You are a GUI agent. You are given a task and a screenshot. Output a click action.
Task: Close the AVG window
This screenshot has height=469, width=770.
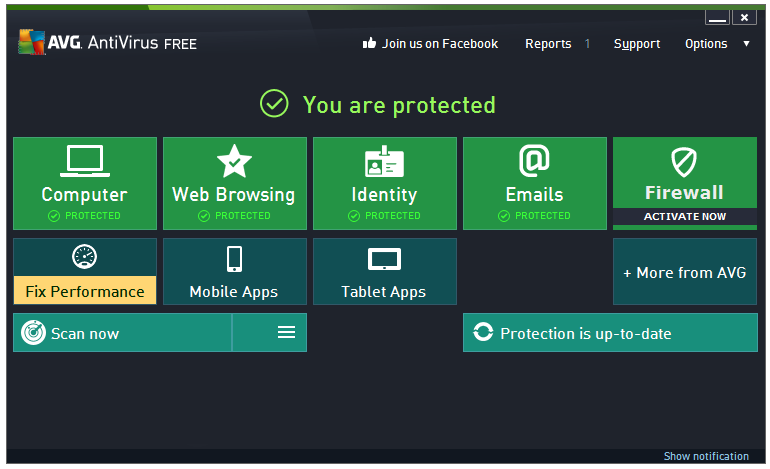click(744, 17)
